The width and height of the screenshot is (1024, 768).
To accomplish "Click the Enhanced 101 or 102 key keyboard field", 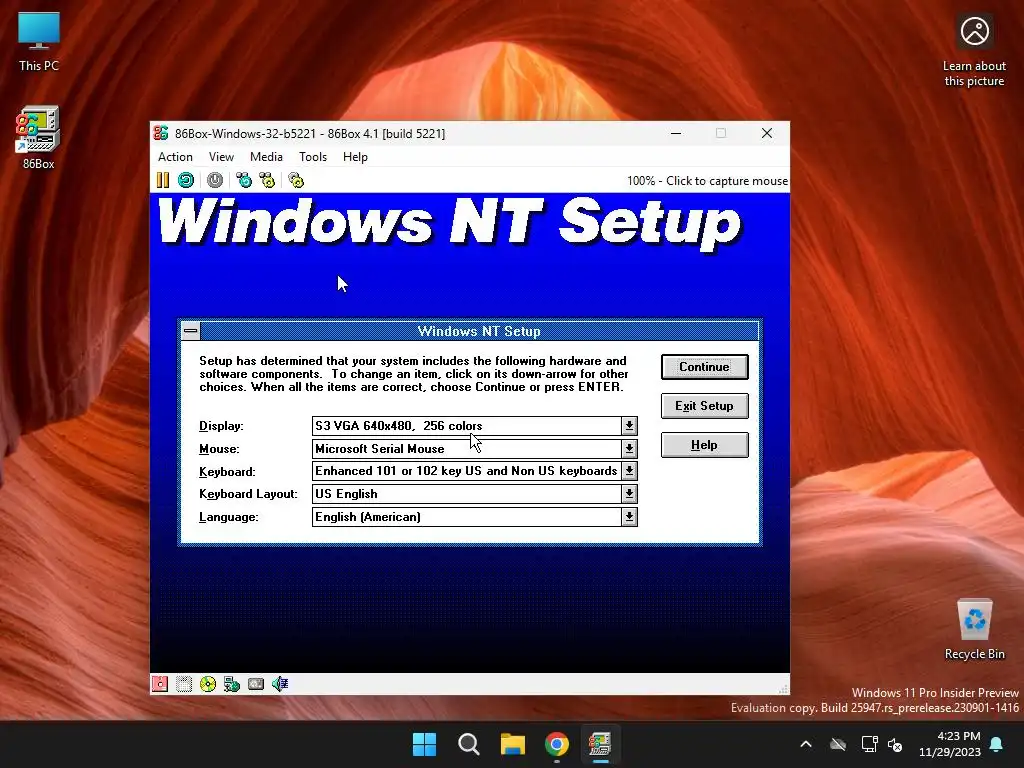I will click(x=466, y=471).
